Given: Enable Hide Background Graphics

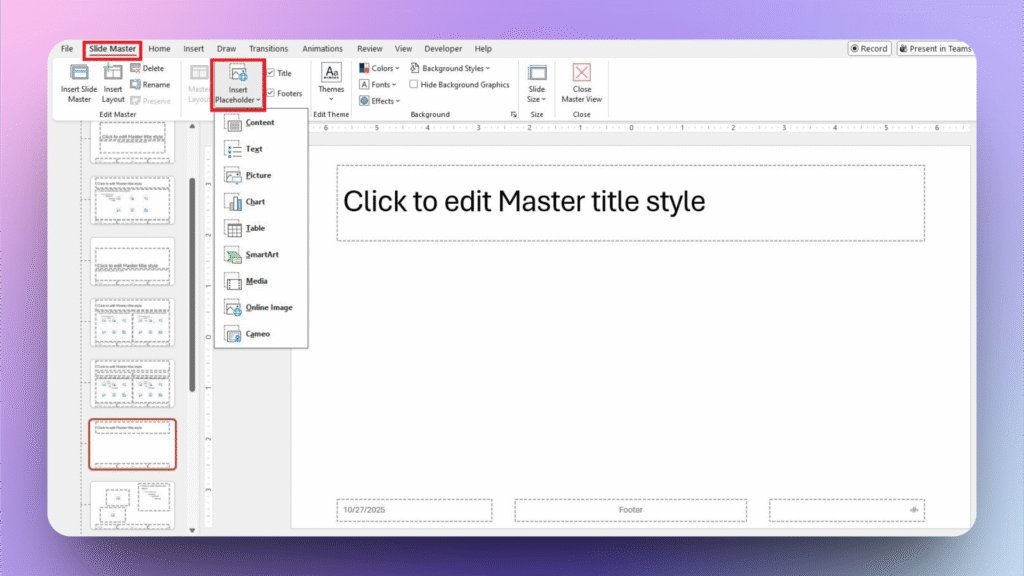Looking at the screenshot, I should (413, 84).
